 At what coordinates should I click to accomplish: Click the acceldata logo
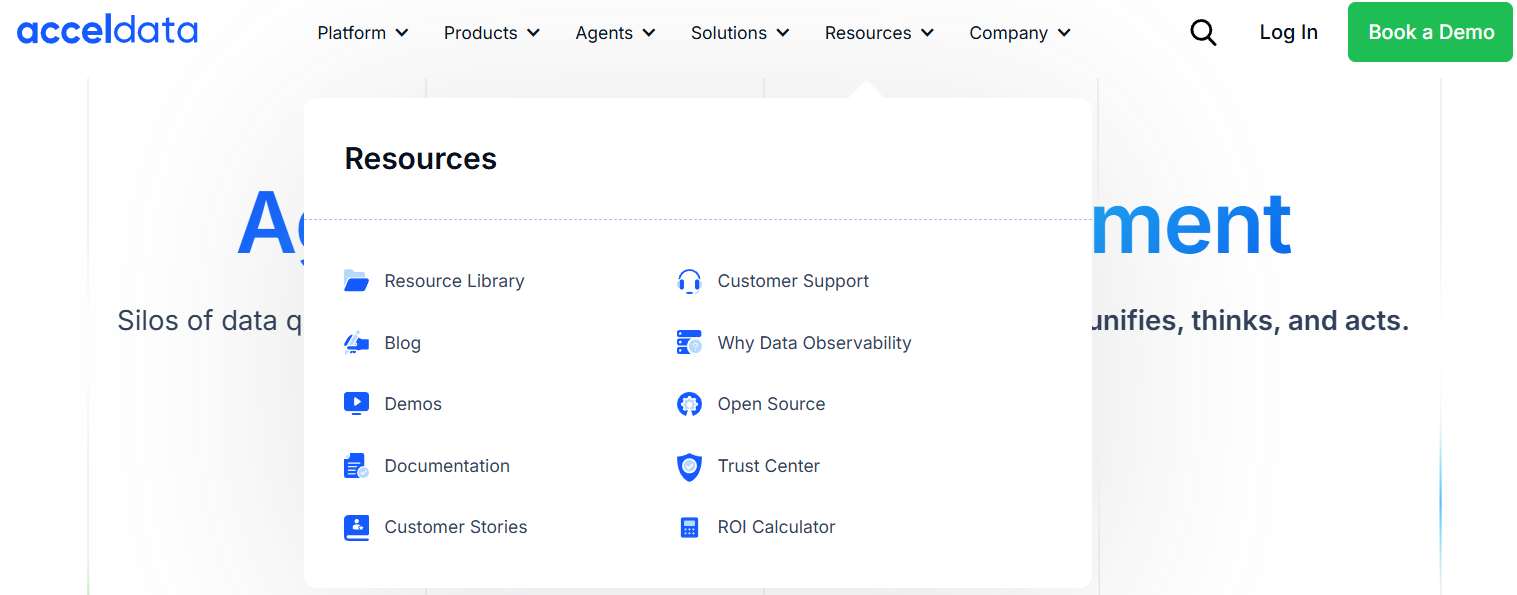pyautogui.click(x=107, y=29)
